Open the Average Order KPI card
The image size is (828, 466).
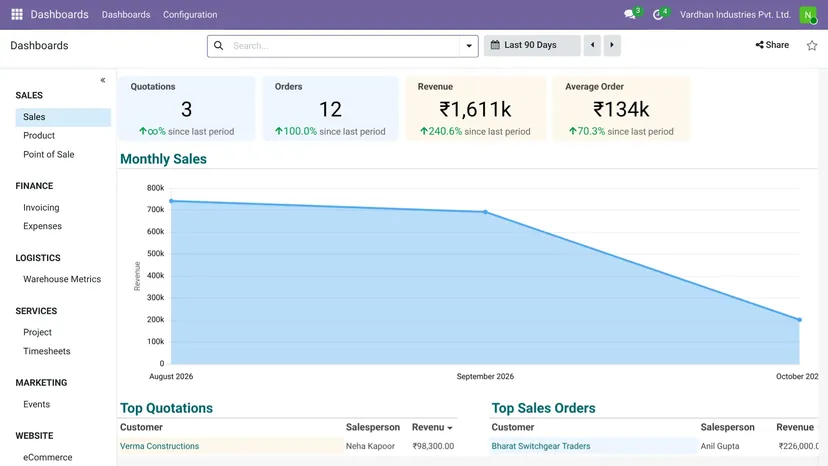[621, 109]
